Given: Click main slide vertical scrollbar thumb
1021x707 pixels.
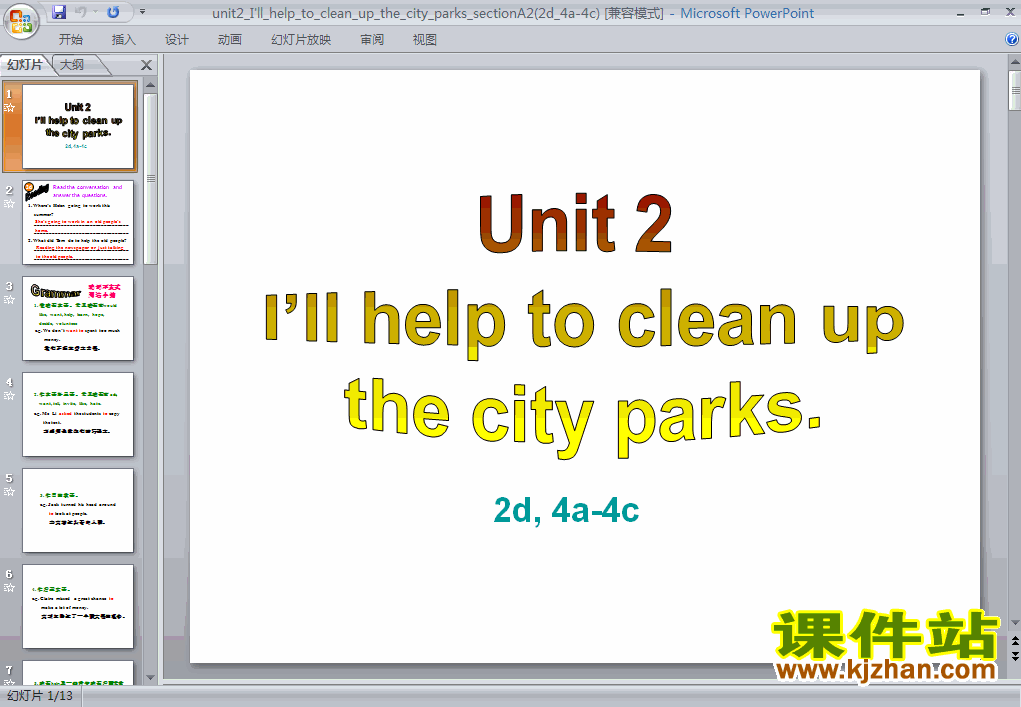Looking at the screenshot, I should 1014,90.
